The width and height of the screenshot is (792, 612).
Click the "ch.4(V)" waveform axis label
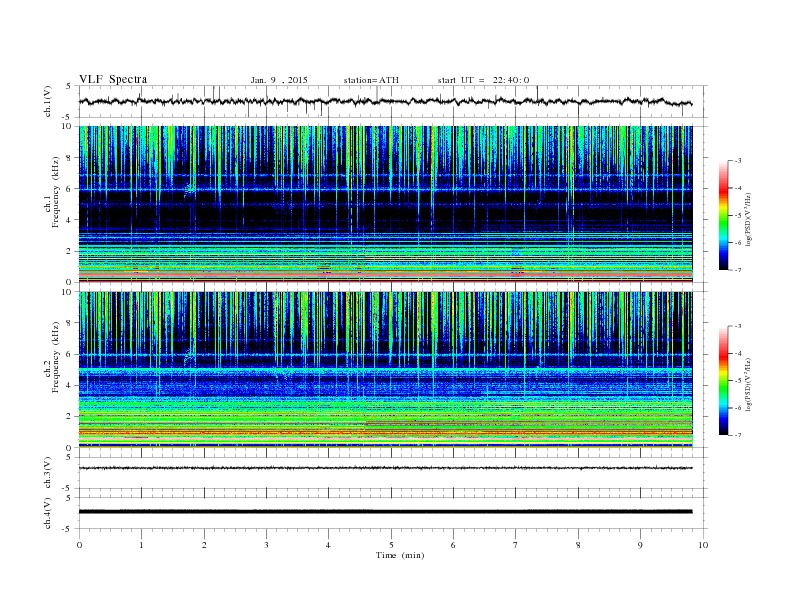[47, 514]
